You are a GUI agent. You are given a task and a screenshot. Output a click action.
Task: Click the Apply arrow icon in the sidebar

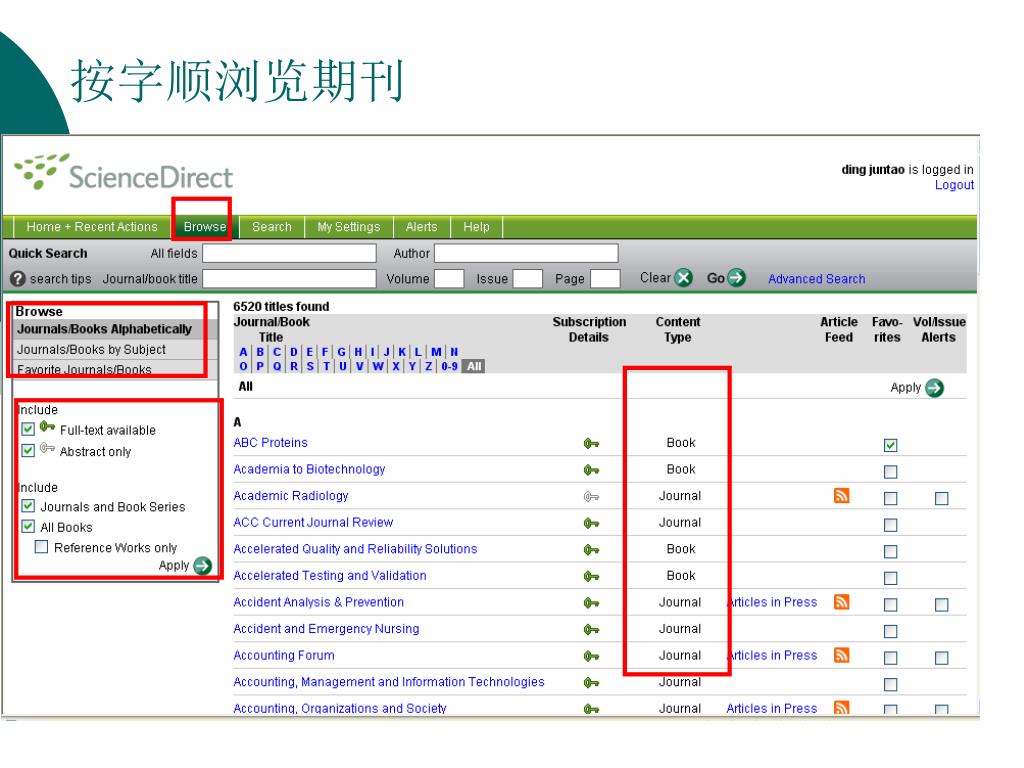203,566
